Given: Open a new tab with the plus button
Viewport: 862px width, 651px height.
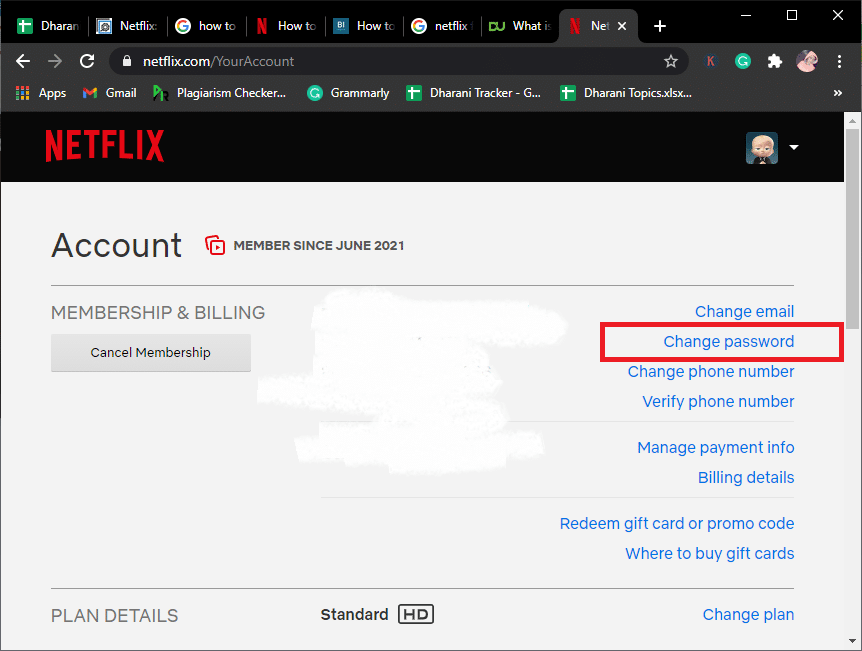Looking at the screenshot, I should pyautogui.click(x=660, y=26).
